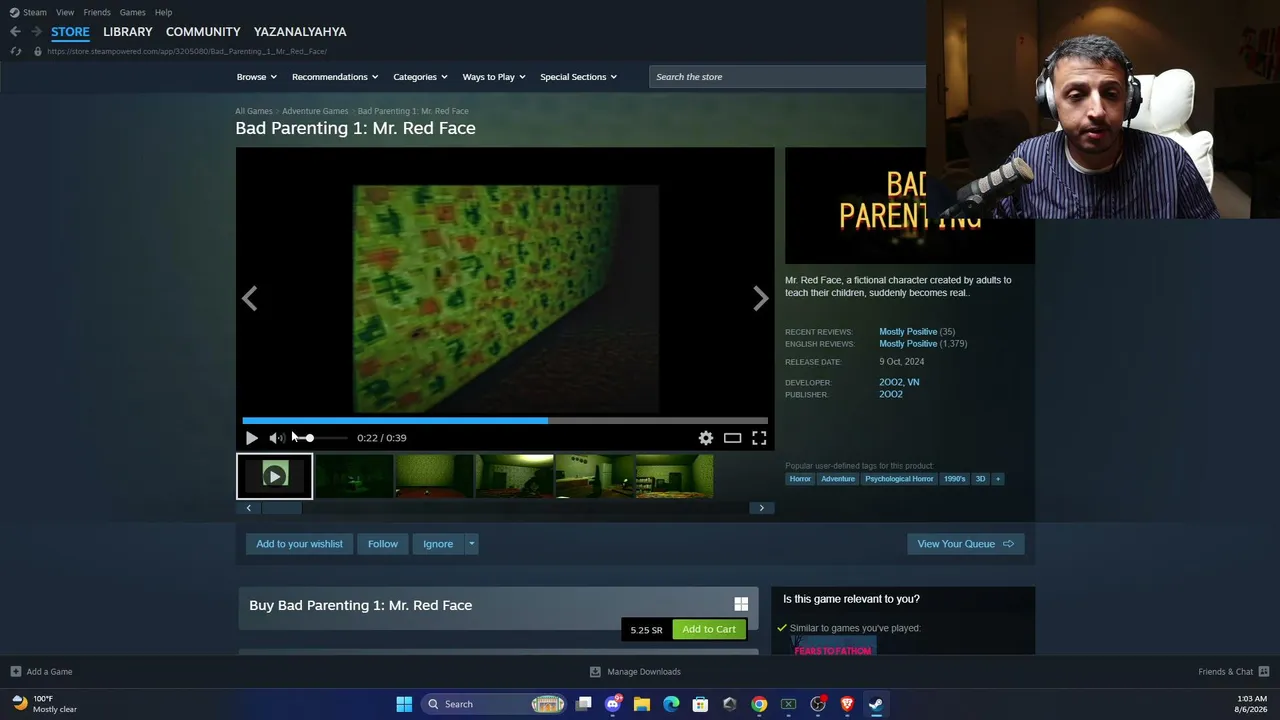Click the Ignore button
1280x720 pixels.
pos(438,544)
